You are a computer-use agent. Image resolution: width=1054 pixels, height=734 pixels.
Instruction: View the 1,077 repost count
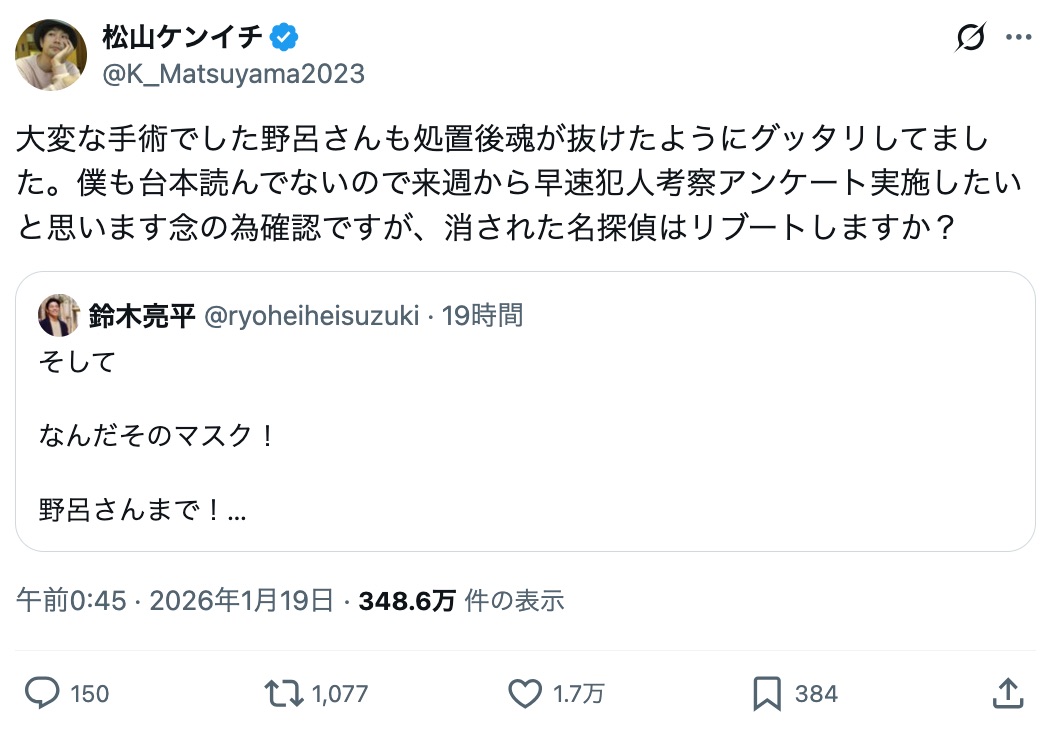[x=340, y=693]
